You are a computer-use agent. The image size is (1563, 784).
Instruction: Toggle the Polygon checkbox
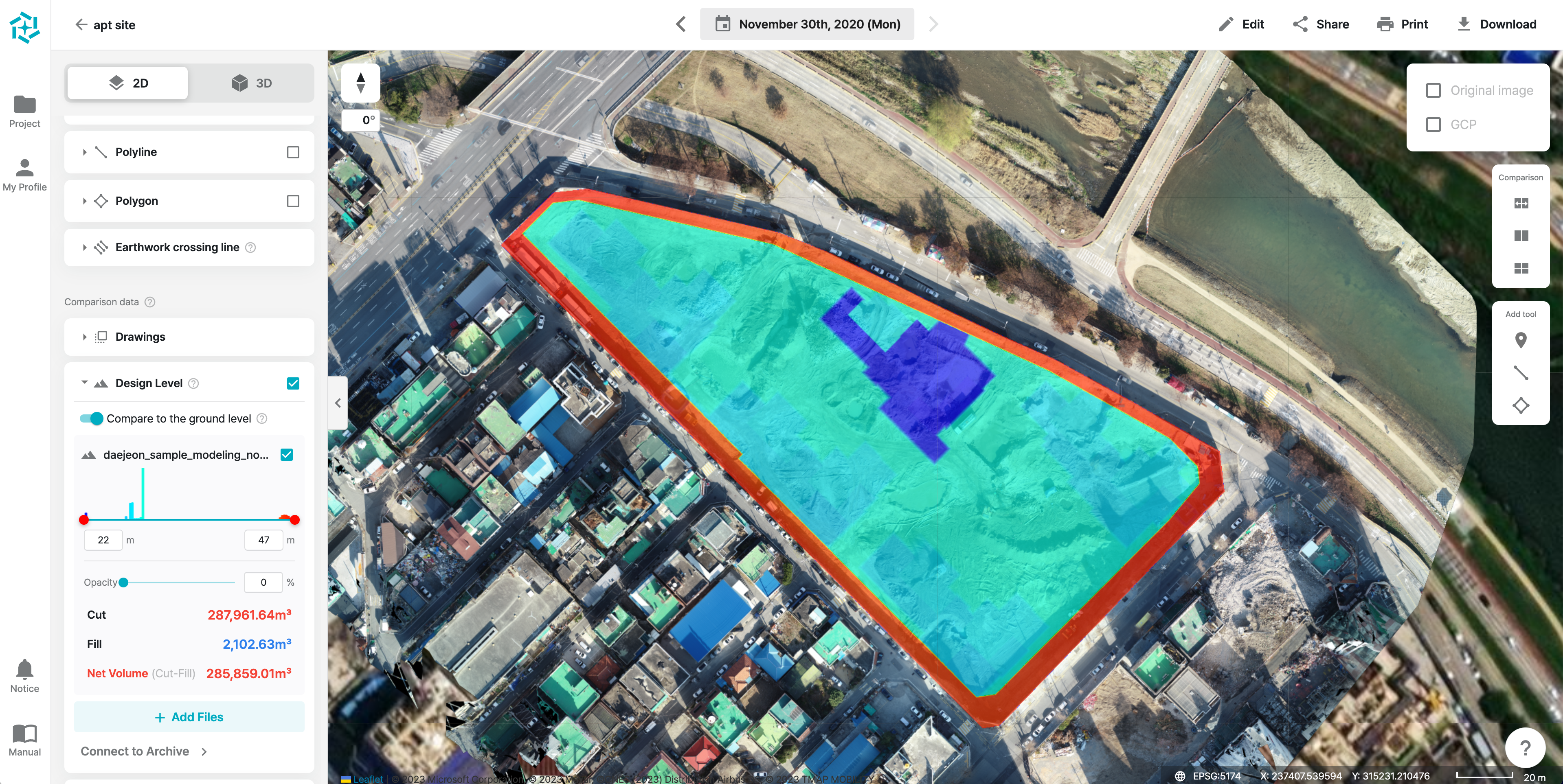[293, 201]
